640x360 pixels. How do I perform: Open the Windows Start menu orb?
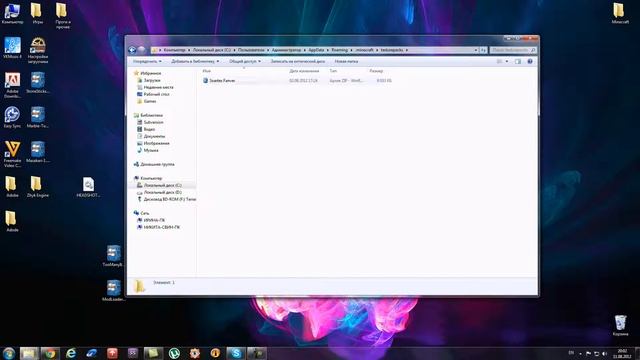pos(9,353)
